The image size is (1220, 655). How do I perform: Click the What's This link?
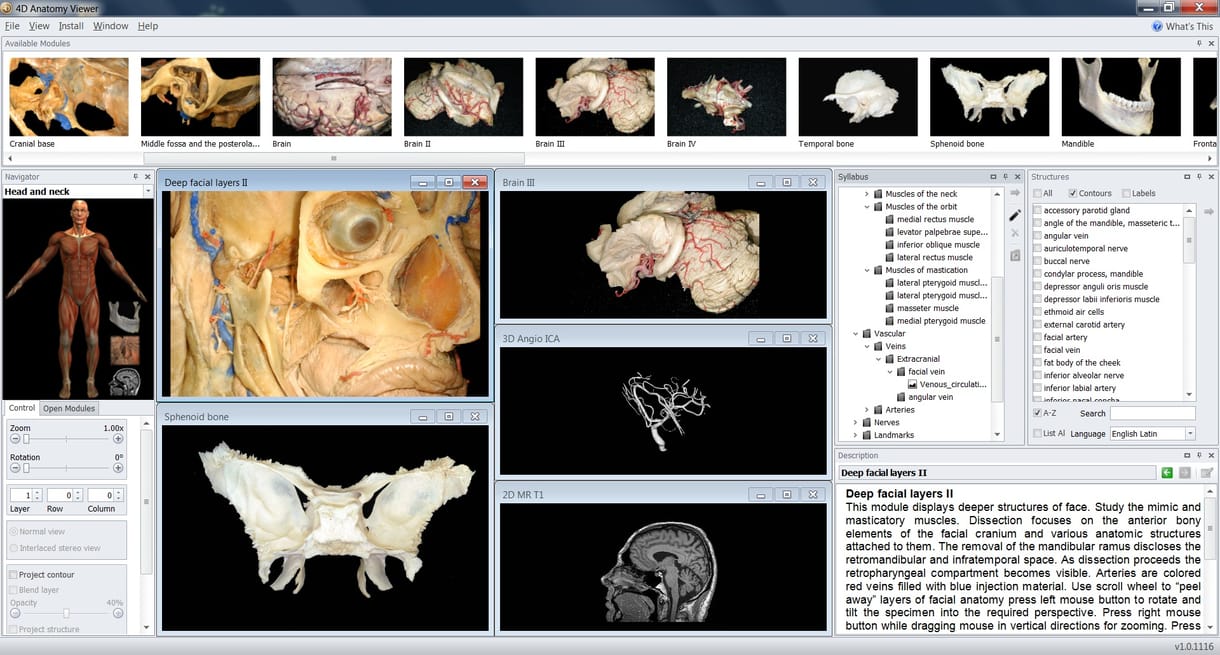point(1189,27)
